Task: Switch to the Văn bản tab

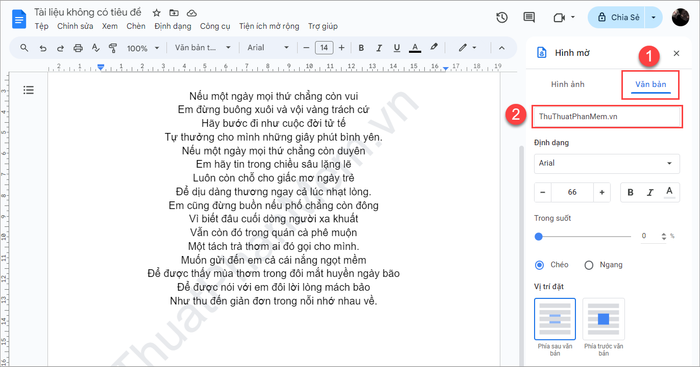Action: pos(650,84)
